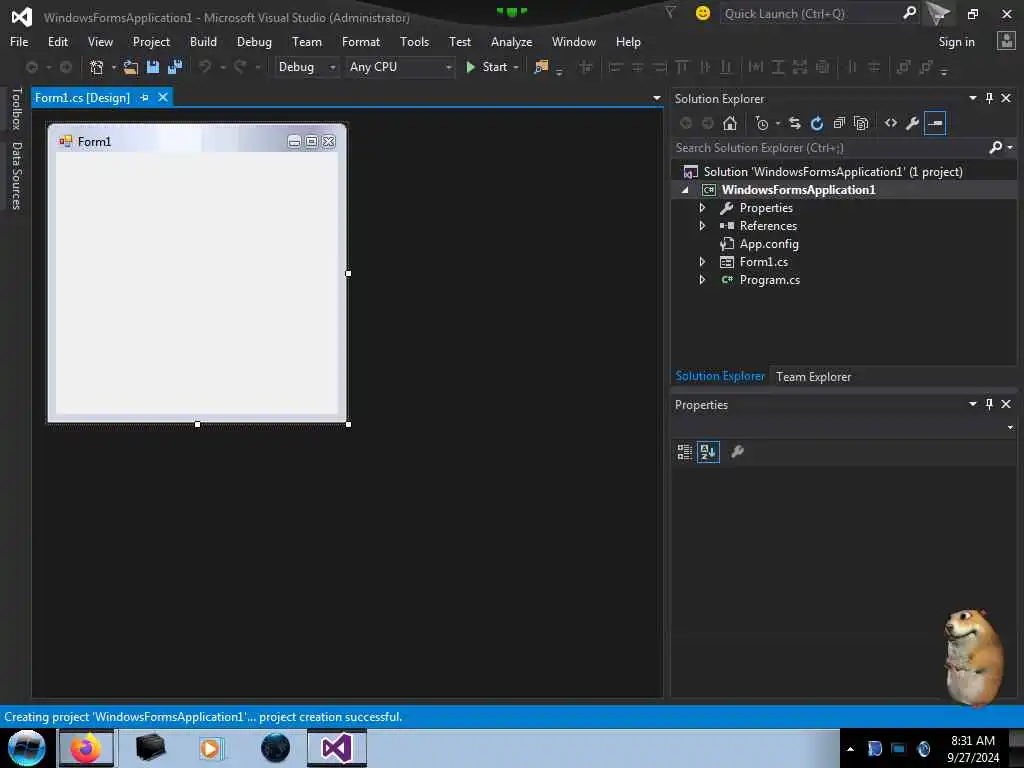The height and width of the screenshot is (768, 1024).
Task: Click the Search Solution Explorer field
Action: pos(829,148)
